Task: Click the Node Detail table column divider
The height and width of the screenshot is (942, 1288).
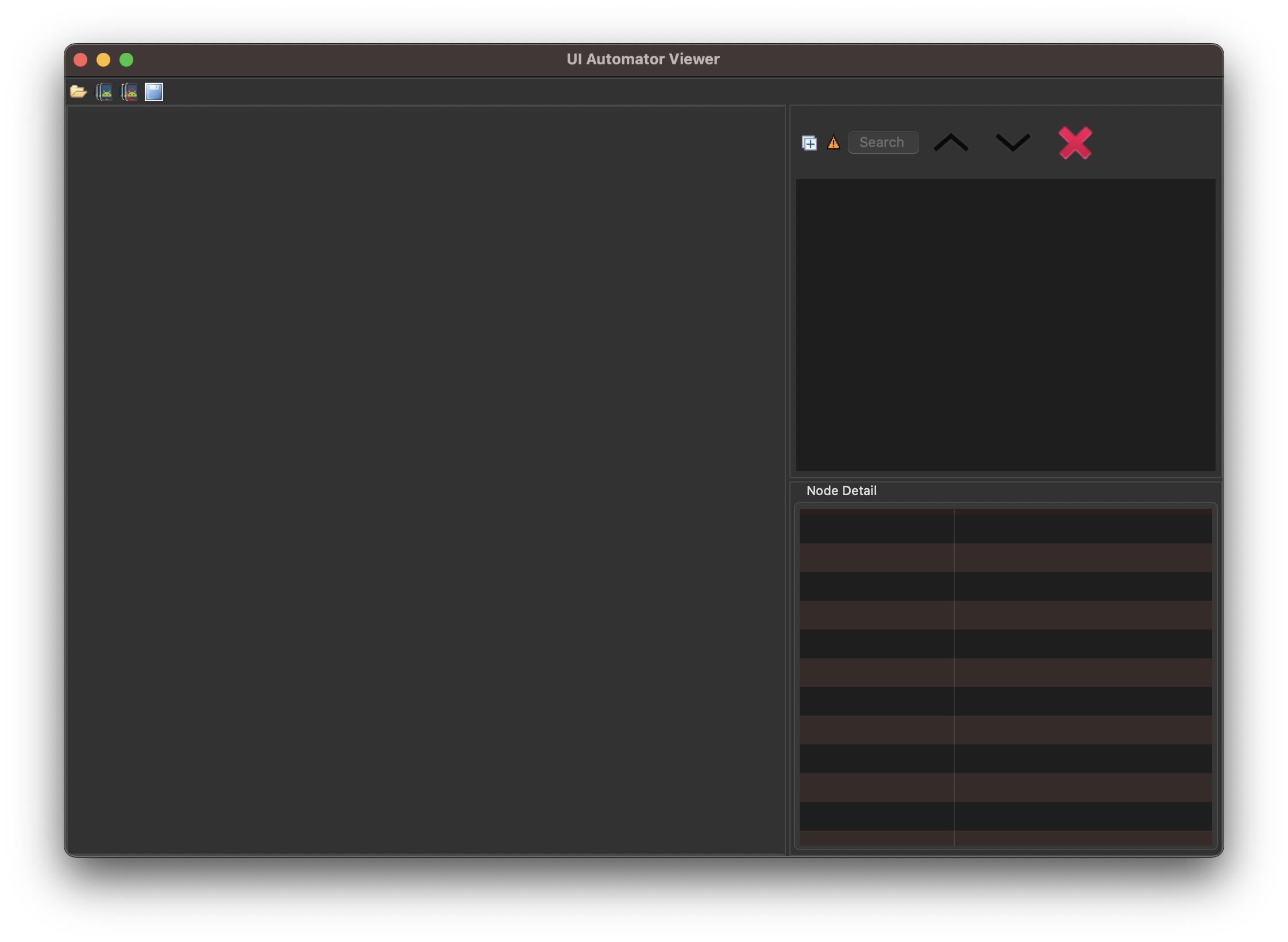Action: [x=954, y=672]
